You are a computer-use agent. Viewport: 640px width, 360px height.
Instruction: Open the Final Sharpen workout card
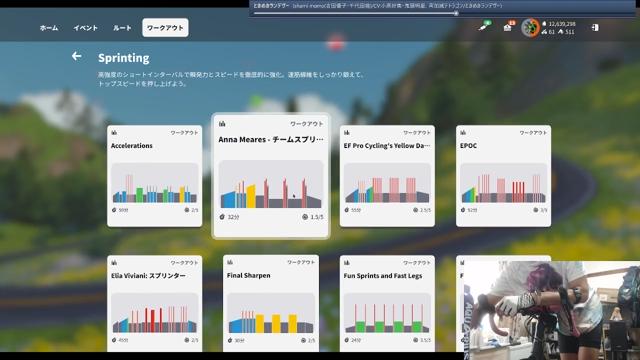tap(271, 304)
